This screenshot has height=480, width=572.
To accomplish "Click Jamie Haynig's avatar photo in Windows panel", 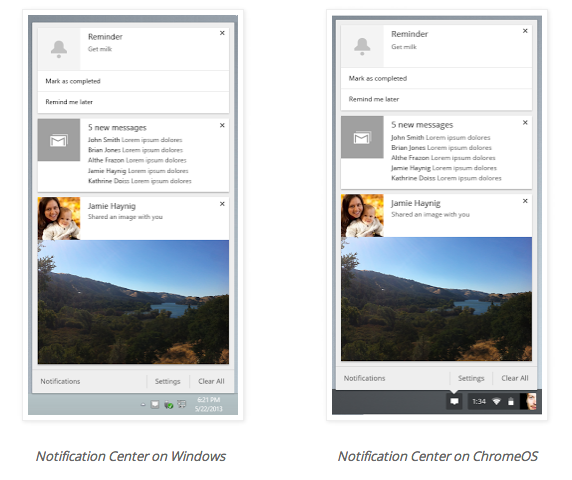I will (x=59, y=218).
